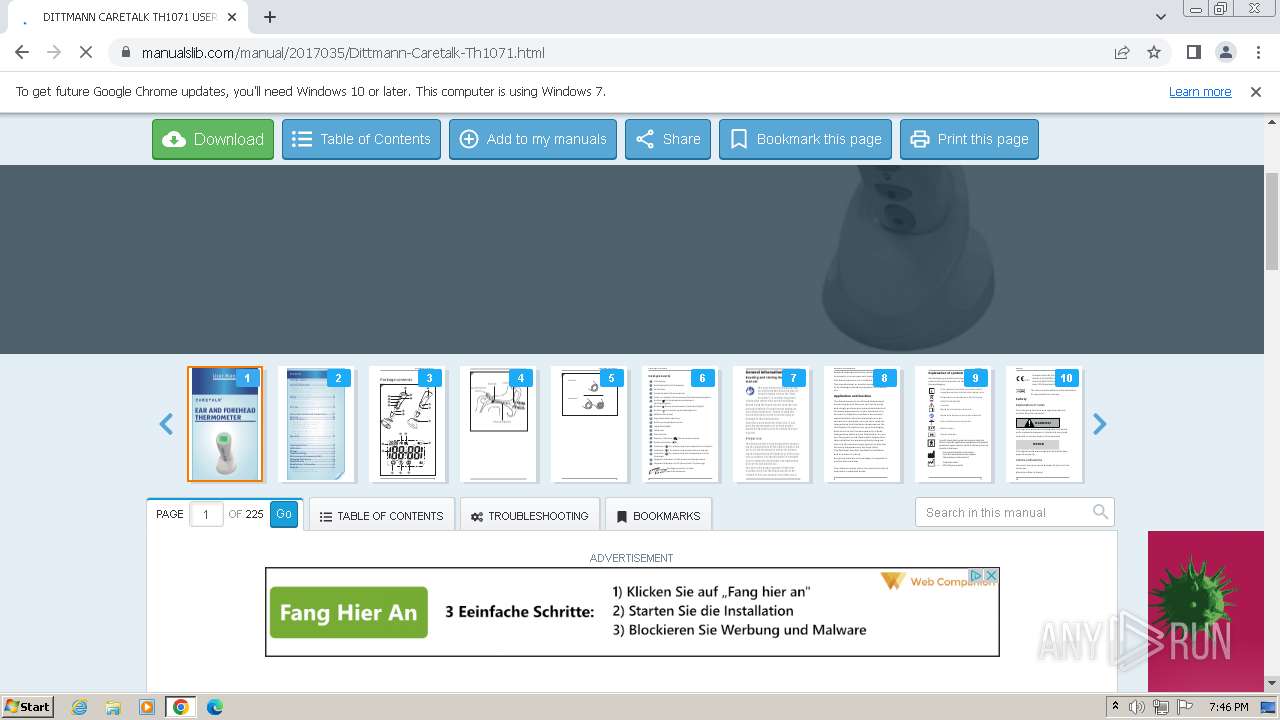1280x720 pixels.
Task: Open page 6 thumbnail
Action: point(680,424)
